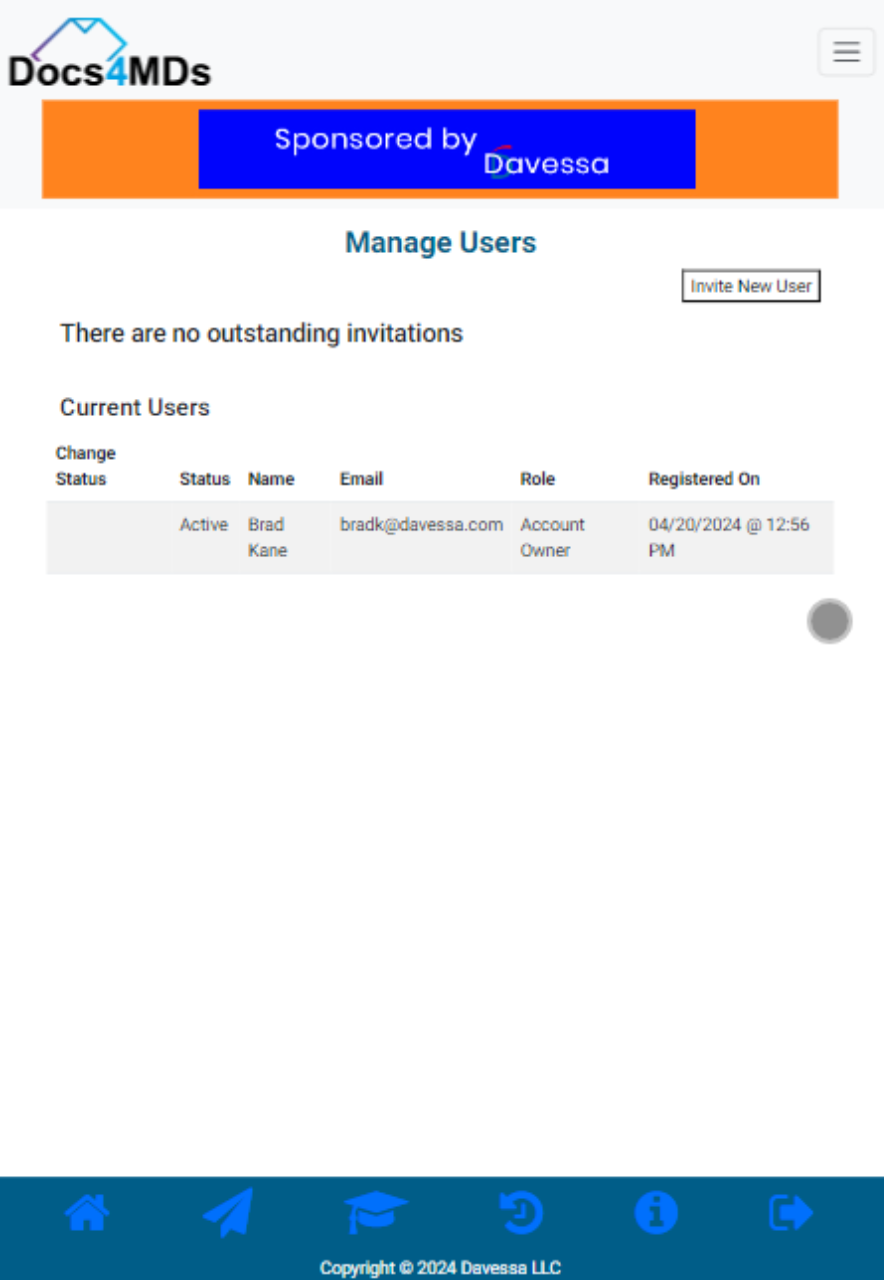The width and height of the screenshot is (884, 1280).
Task: Click the Change Status column header
Action: tap(86, 466)
